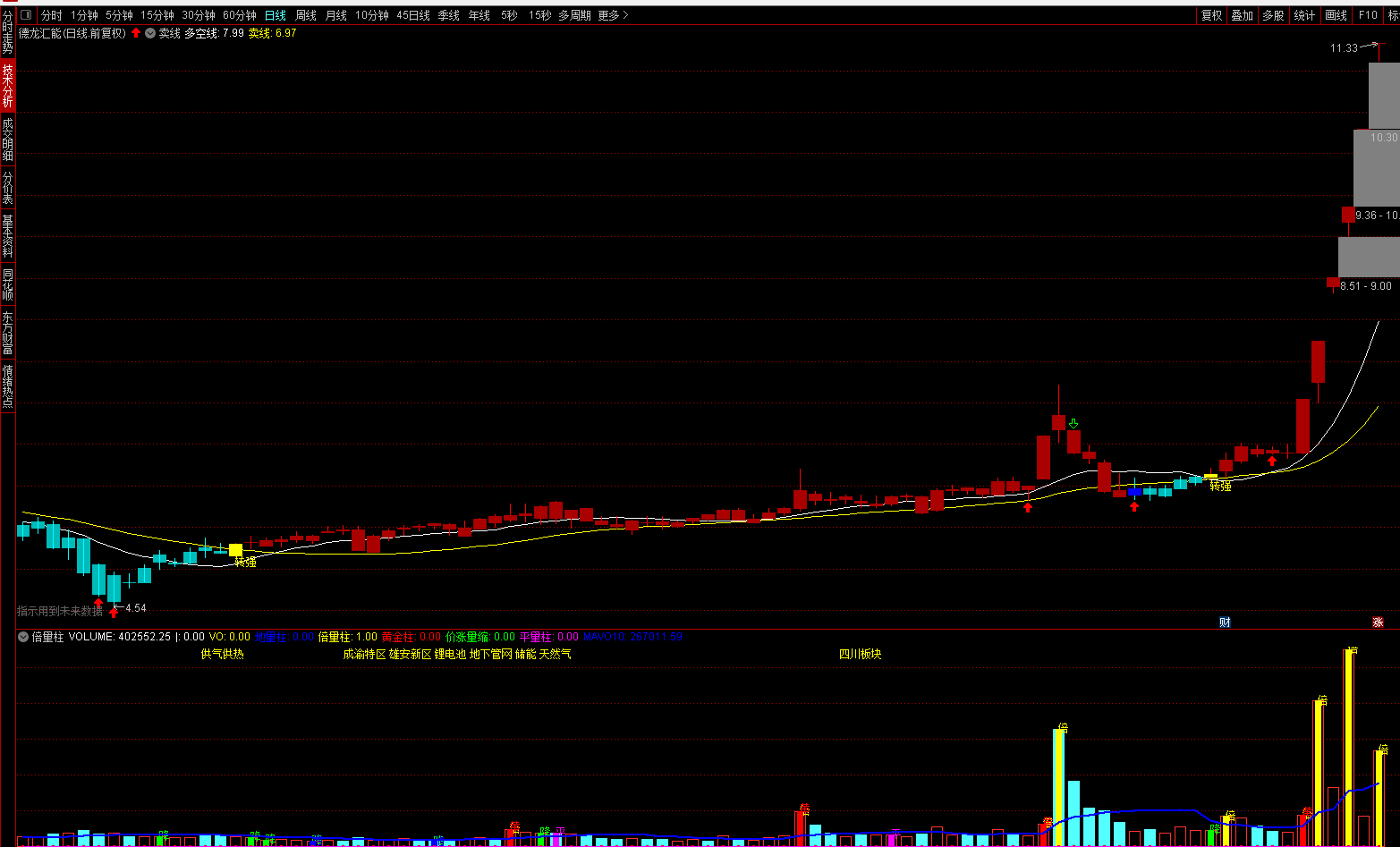Select the 60分钟 period

click(x=240, y=15)
